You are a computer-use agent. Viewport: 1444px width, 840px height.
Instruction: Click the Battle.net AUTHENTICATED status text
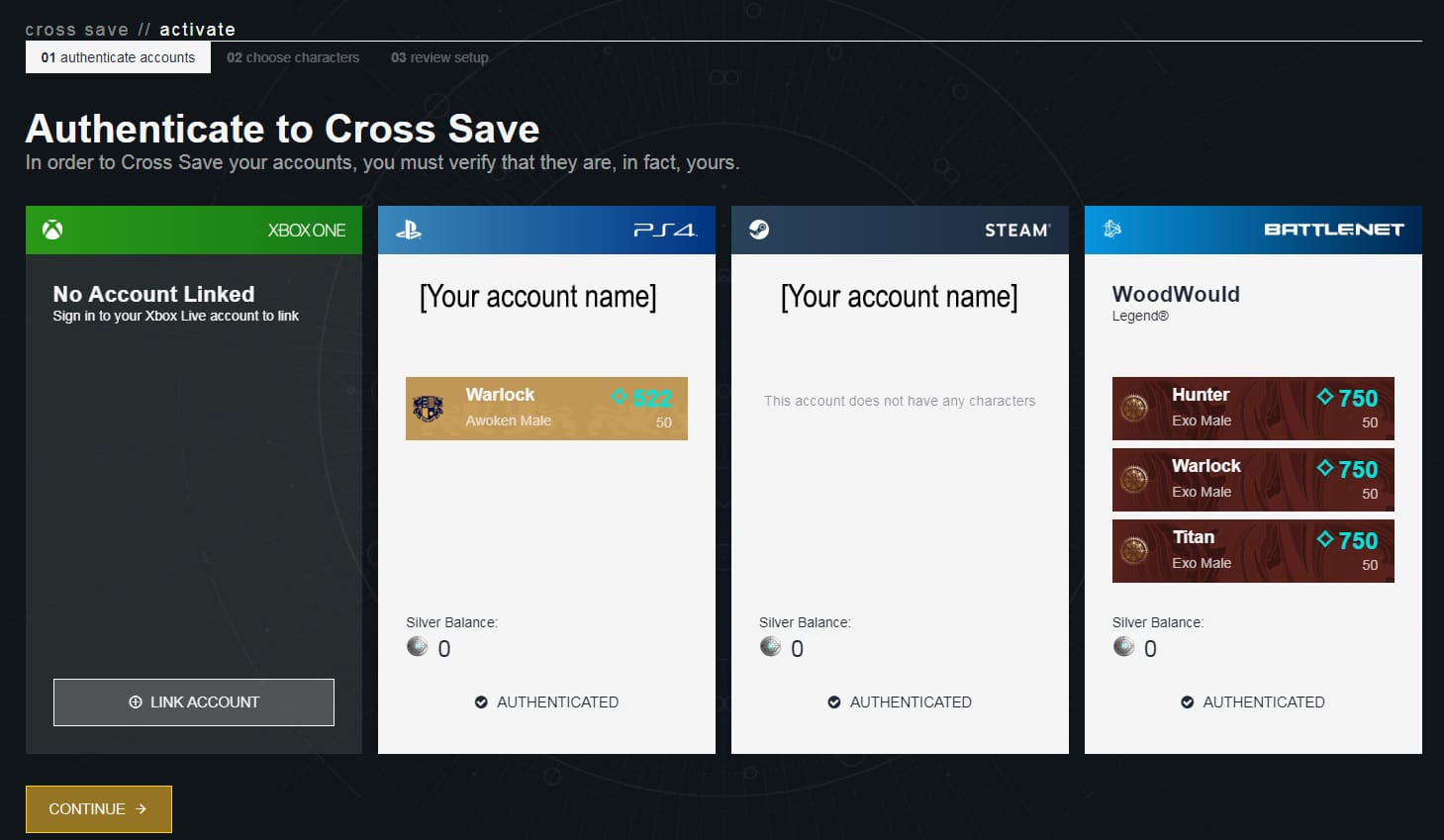[1264, 702]
